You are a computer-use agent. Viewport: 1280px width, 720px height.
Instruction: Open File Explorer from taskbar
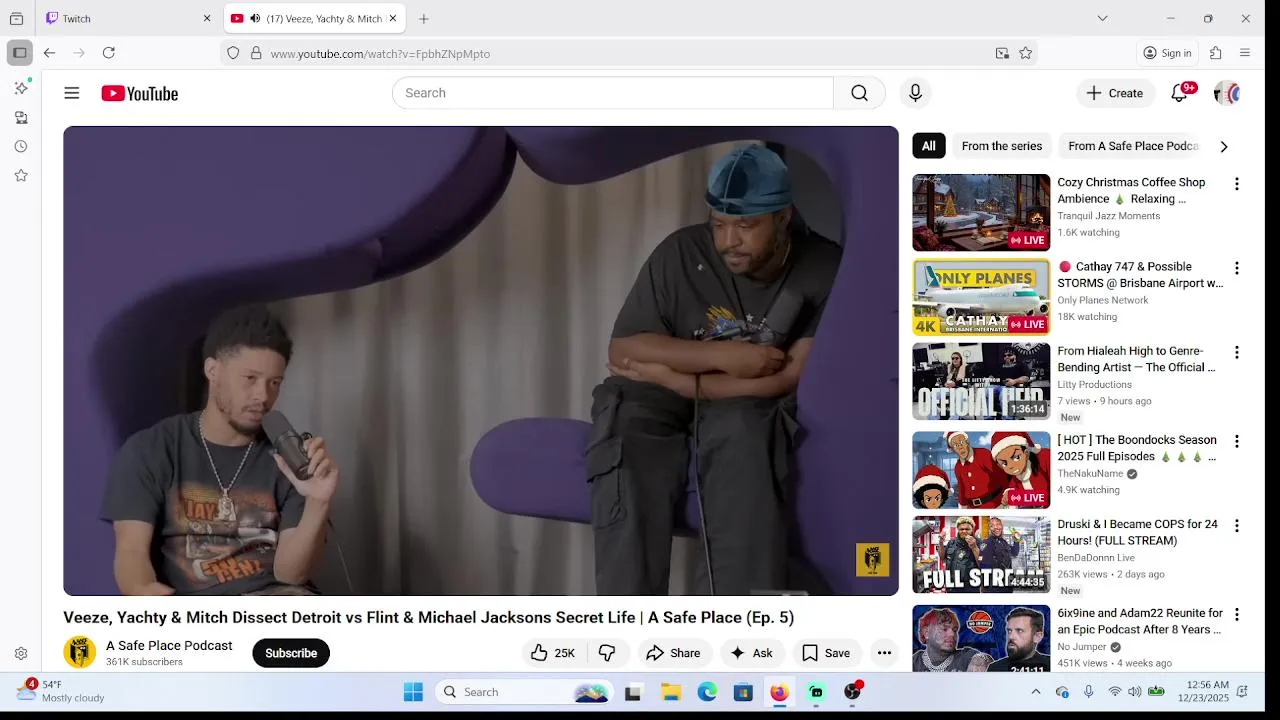671,692
